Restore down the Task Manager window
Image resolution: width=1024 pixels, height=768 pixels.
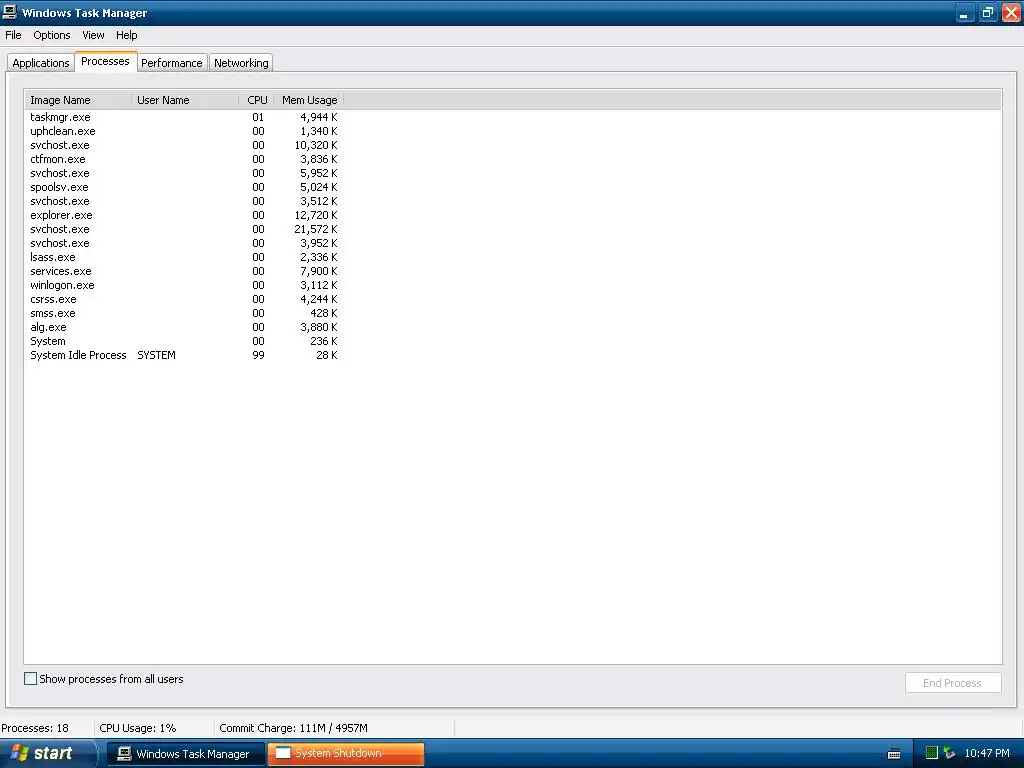pyautogui.click(x=987, y=12)
